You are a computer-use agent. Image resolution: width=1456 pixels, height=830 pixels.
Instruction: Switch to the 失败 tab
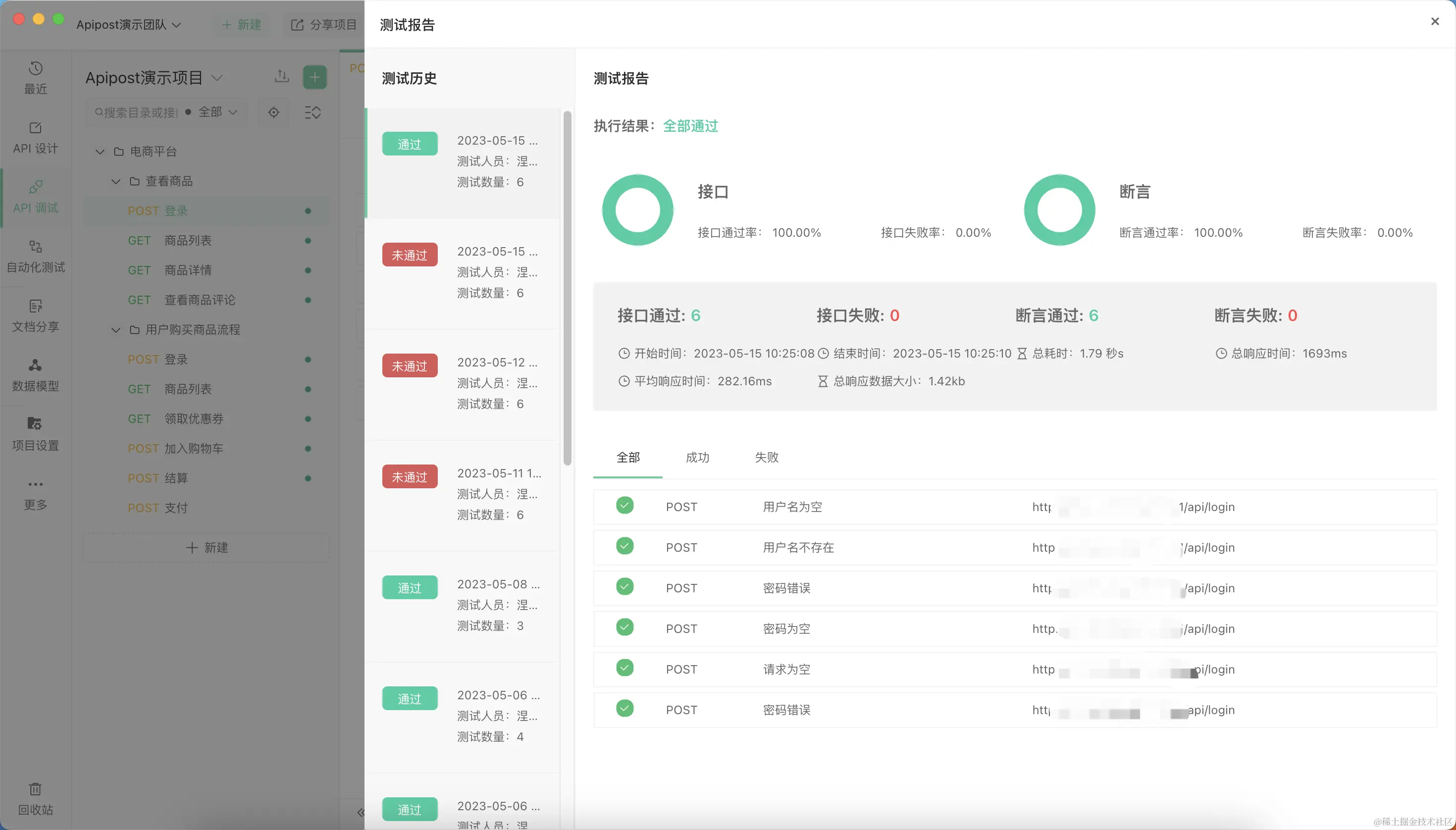point(766,457)
